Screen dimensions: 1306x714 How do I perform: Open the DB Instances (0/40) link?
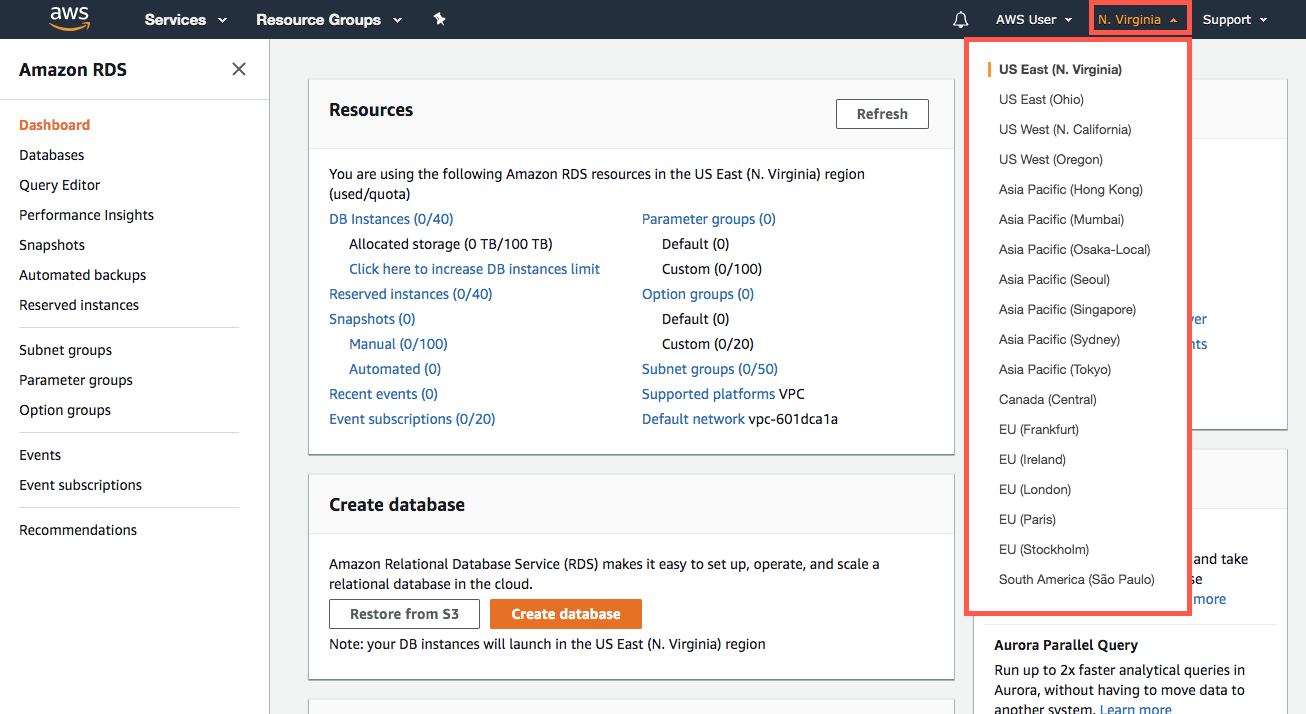(390, 218)
